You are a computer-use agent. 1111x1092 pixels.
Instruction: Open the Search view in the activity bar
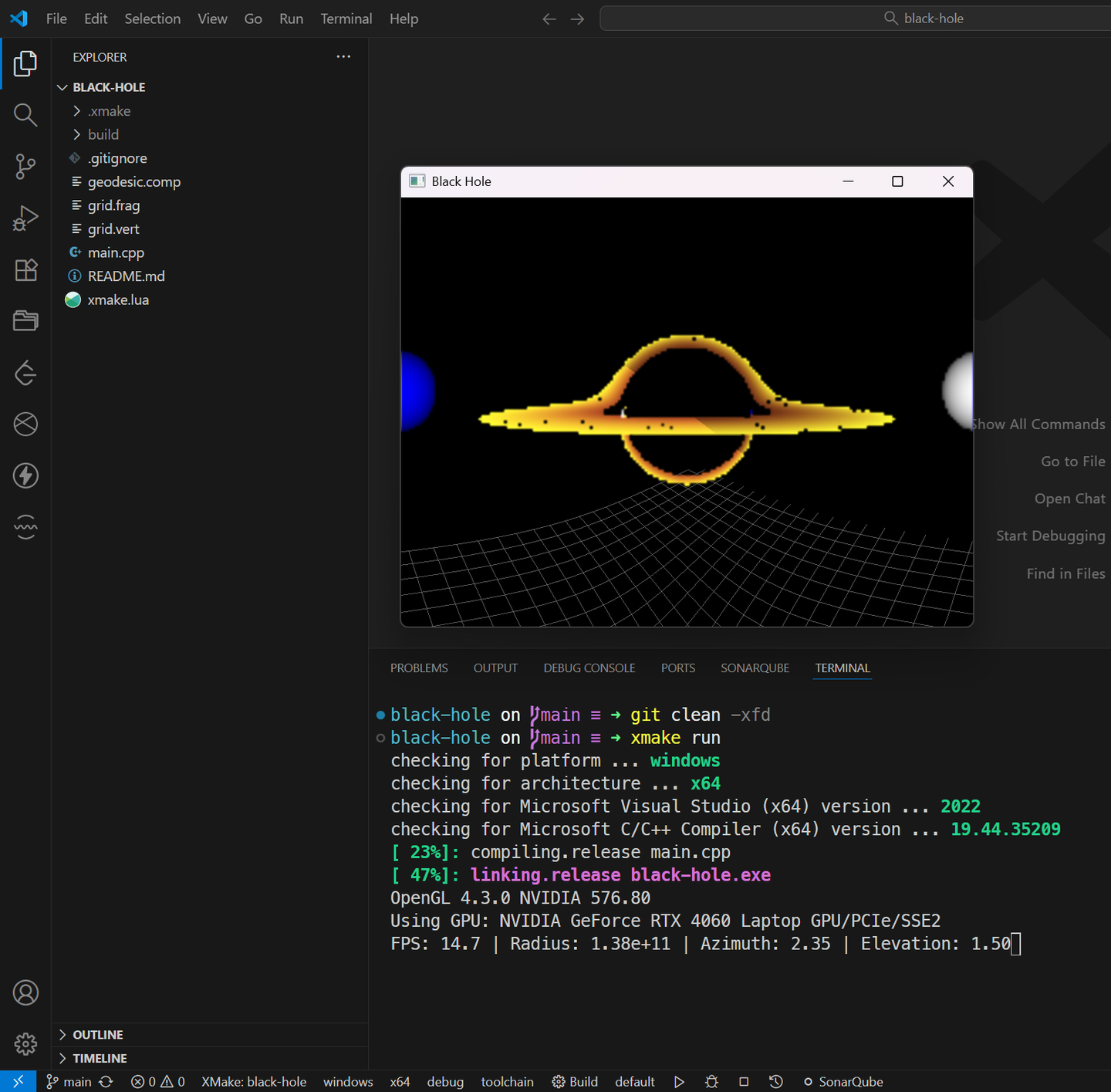pos(25,115)
